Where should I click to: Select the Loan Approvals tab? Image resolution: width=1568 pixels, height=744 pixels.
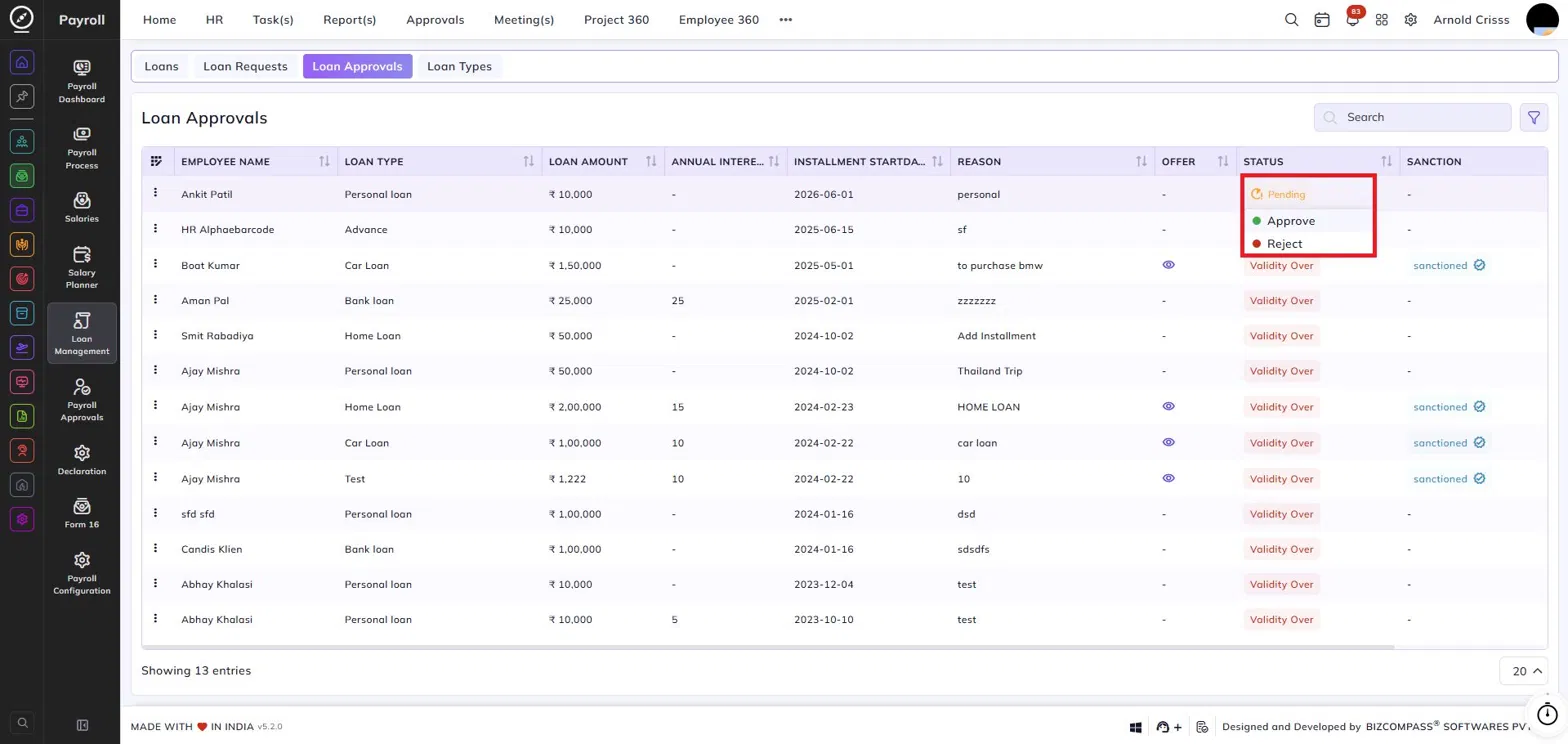coord(357,67)
